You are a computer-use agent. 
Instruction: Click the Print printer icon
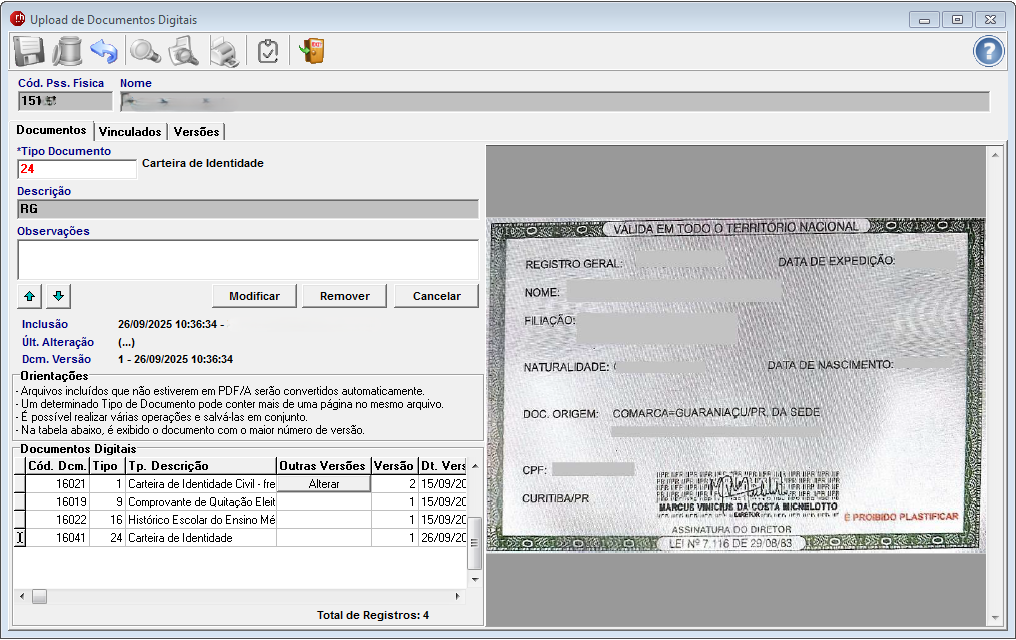(223, 50)
